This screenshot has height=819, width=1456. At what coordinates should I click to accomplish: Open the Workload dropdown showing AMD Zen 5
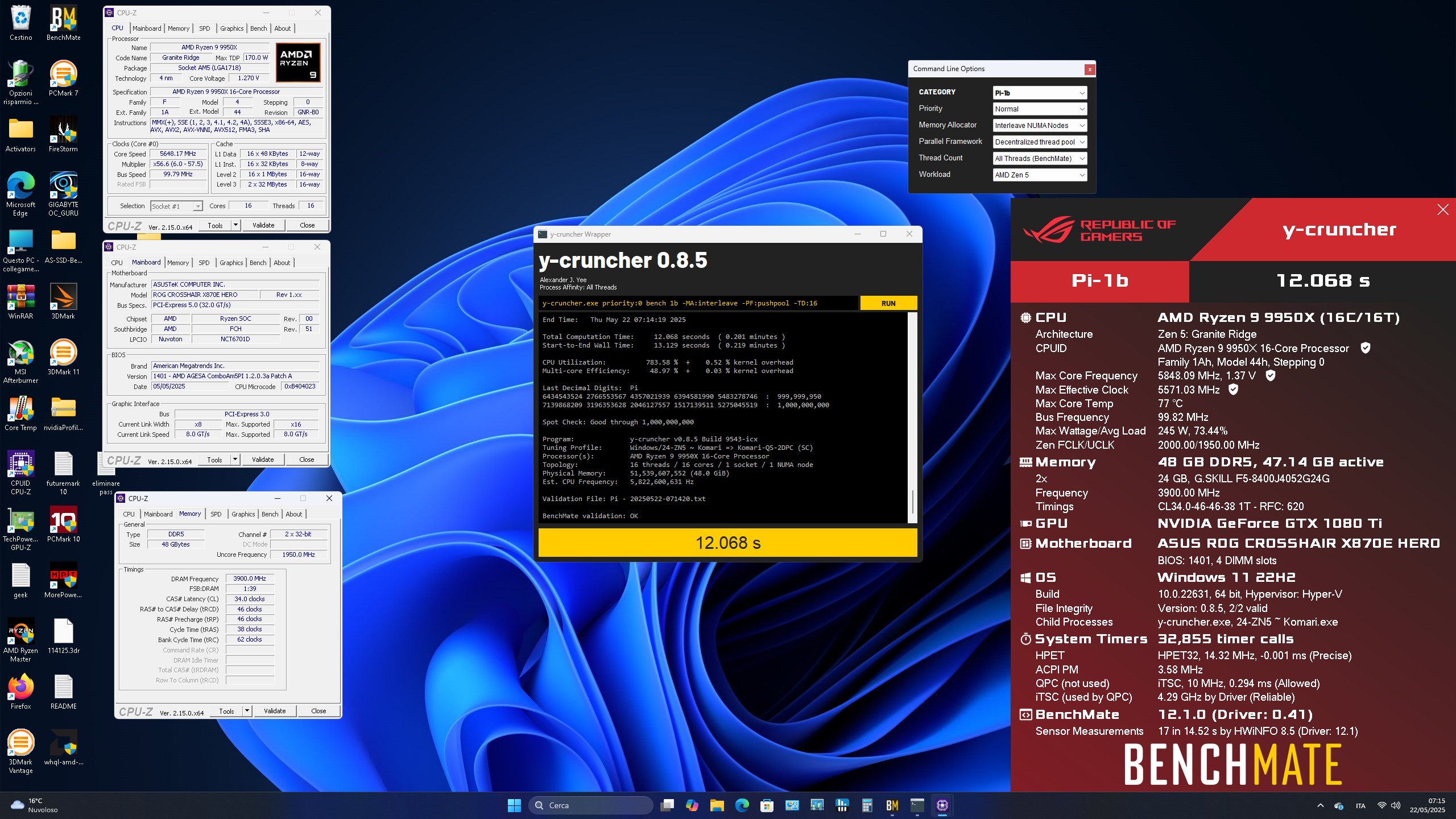point(1040,175)
